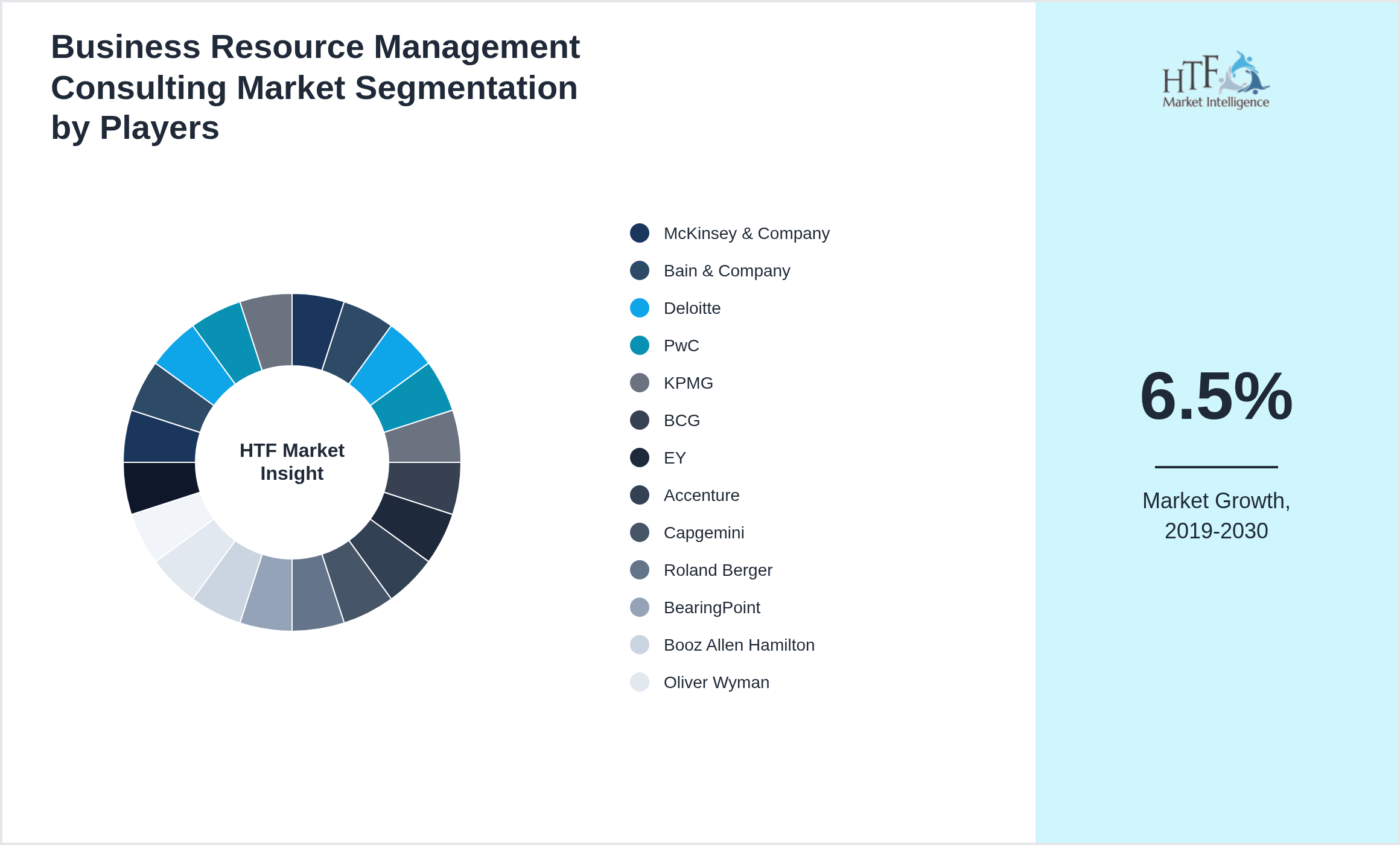This screenshot has height=845, width=1400.
Task: Select the "BearingPoint" legend label
Action: (x=712, y=608)
